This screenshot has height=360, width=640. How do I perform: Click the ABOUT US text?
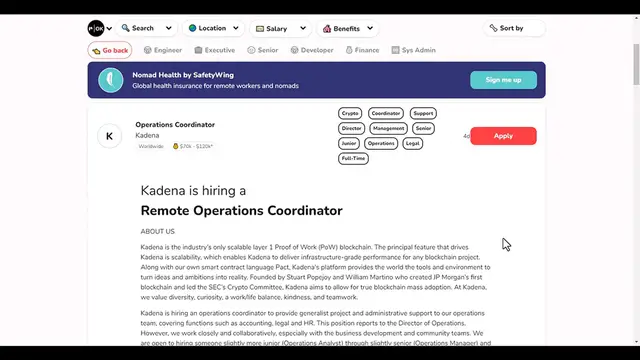click(158, 231)
